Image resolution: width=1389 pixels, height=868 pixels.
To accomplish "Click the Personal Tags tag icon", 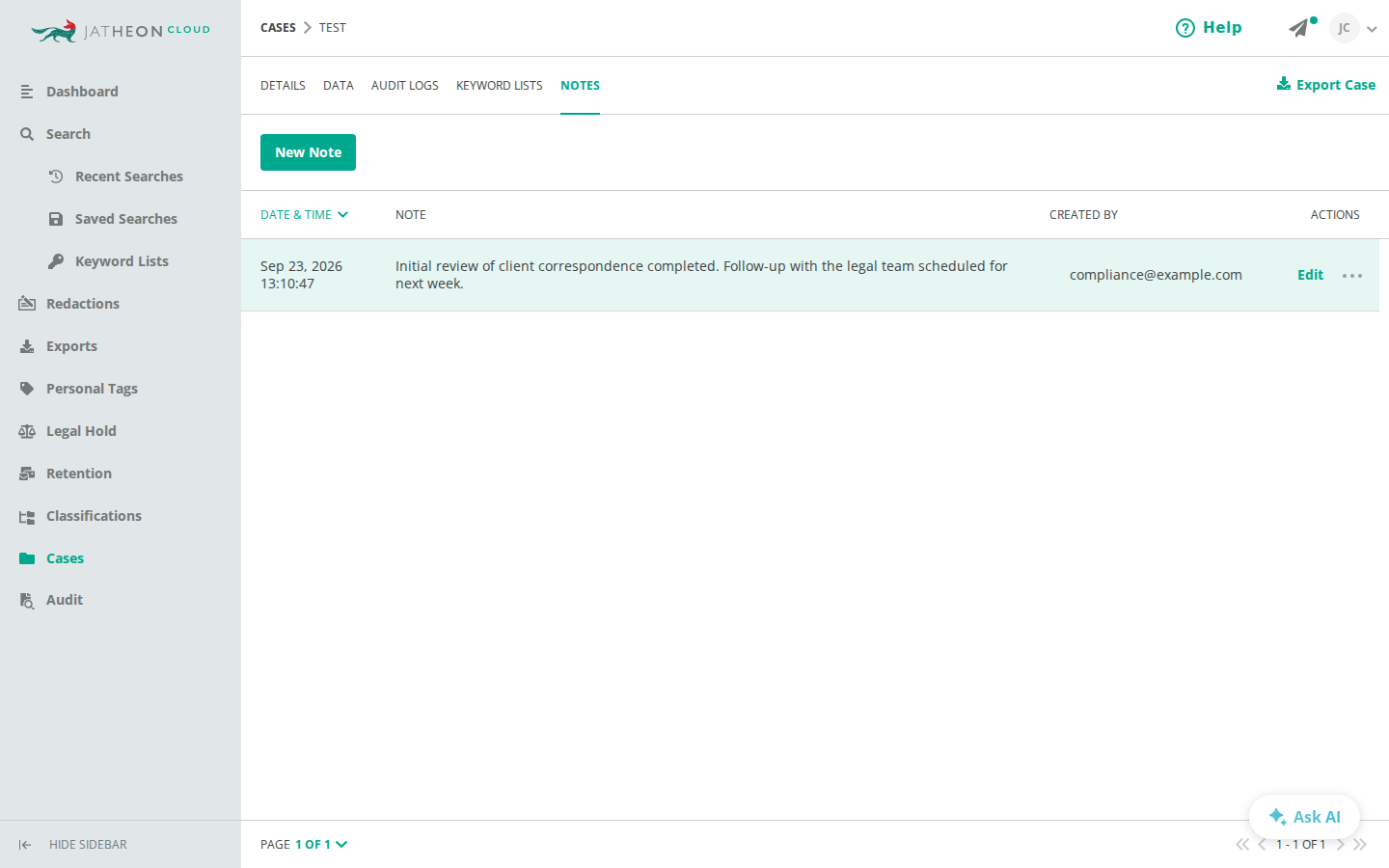I will [x=27, y=389].
